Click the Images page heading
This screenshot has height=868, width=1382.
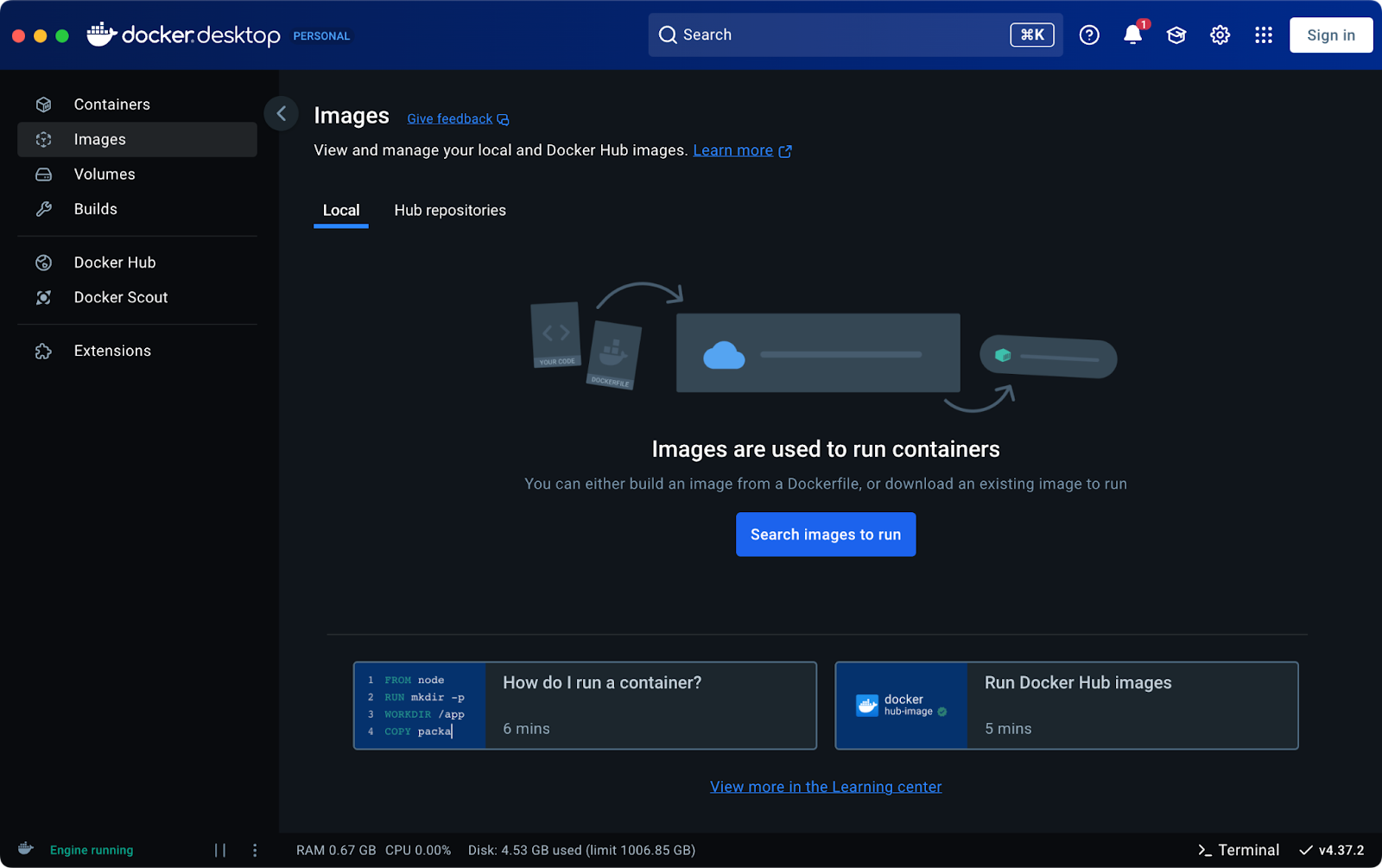[352, 116]
